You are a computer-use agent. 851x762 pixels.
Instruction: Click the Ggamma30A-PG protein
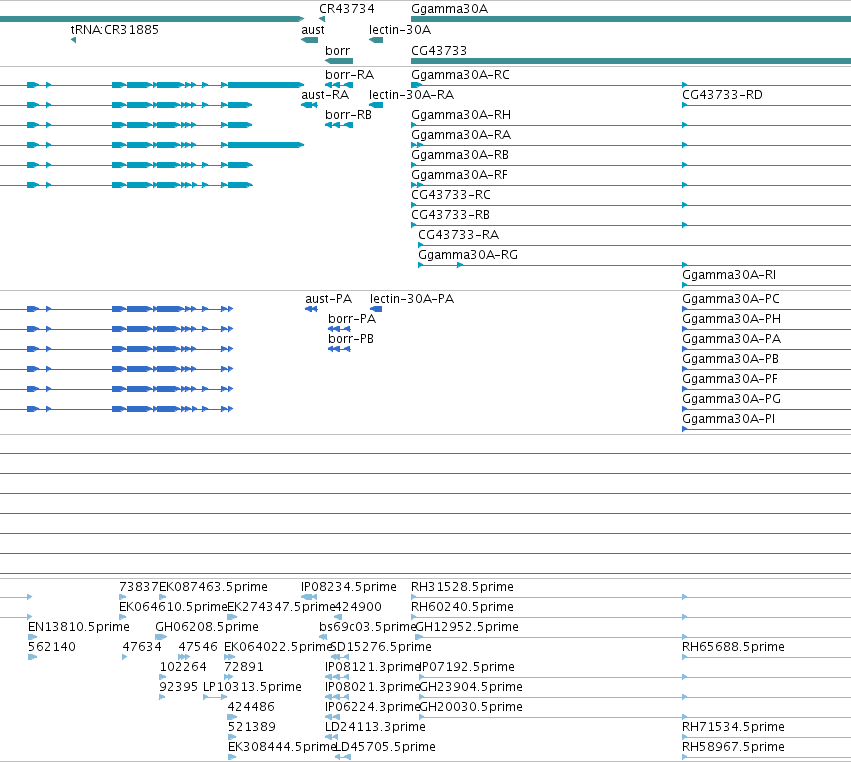point(766,409)
